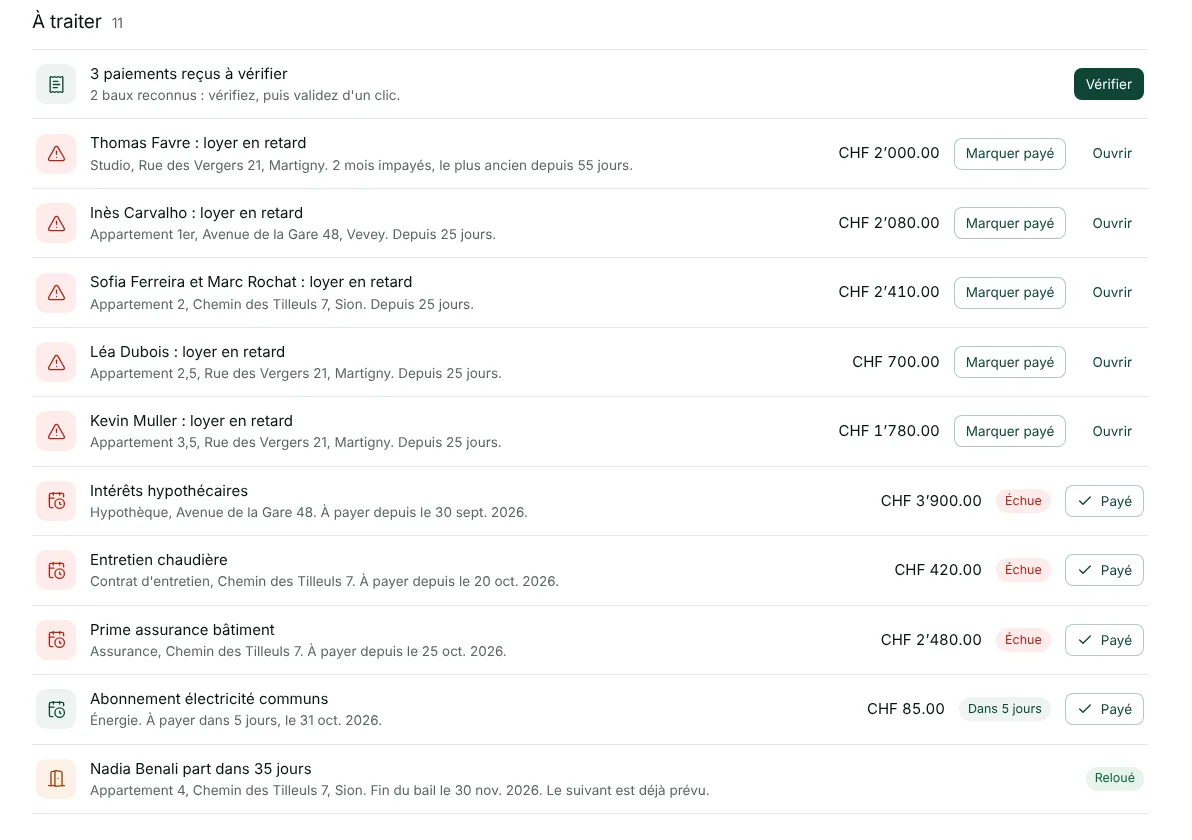Click the door icon beside Nadia Benali
Image resolution: width=1192 pixels, height=840 pixels.
coord(56,779)
